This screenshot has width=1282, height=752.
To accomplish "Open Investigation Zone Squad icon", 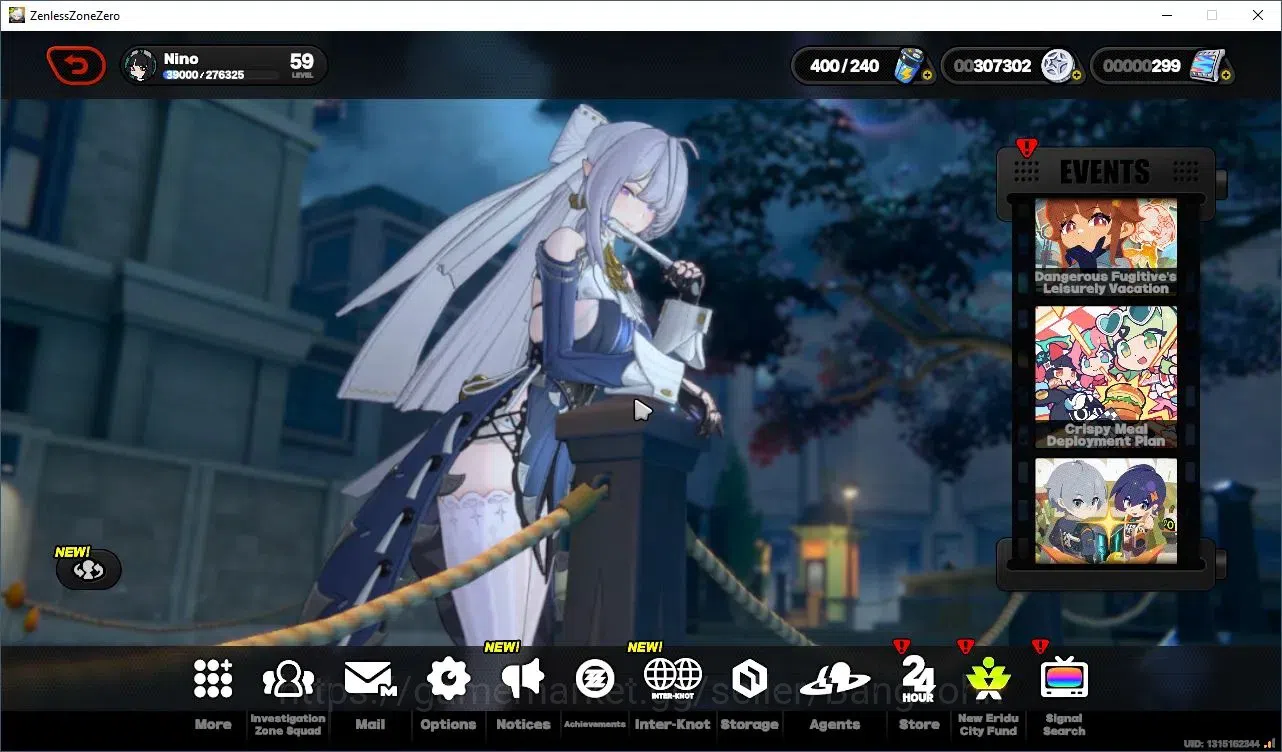I will pyautogui.click(x=288, y=679).
